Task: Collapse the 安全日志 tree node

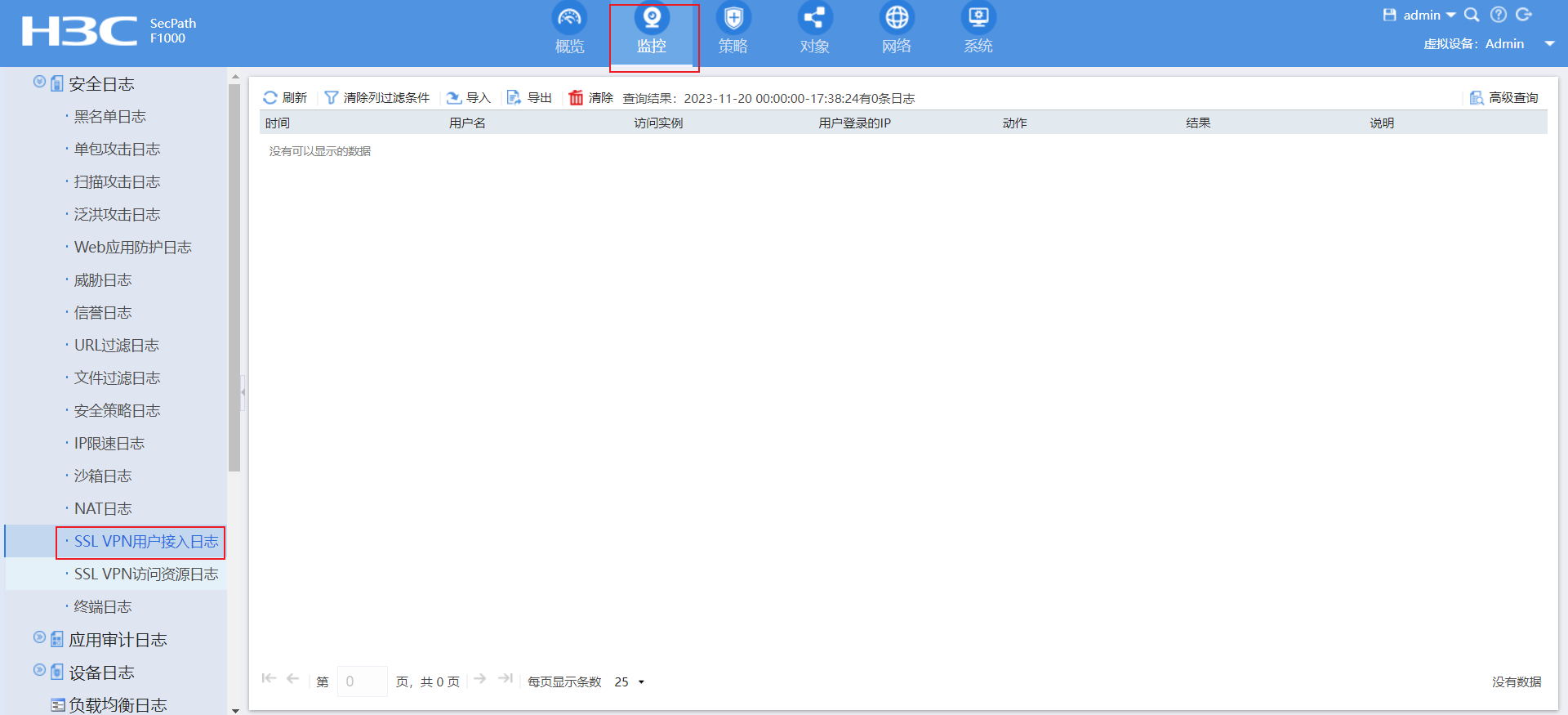Action: point(39,82)
